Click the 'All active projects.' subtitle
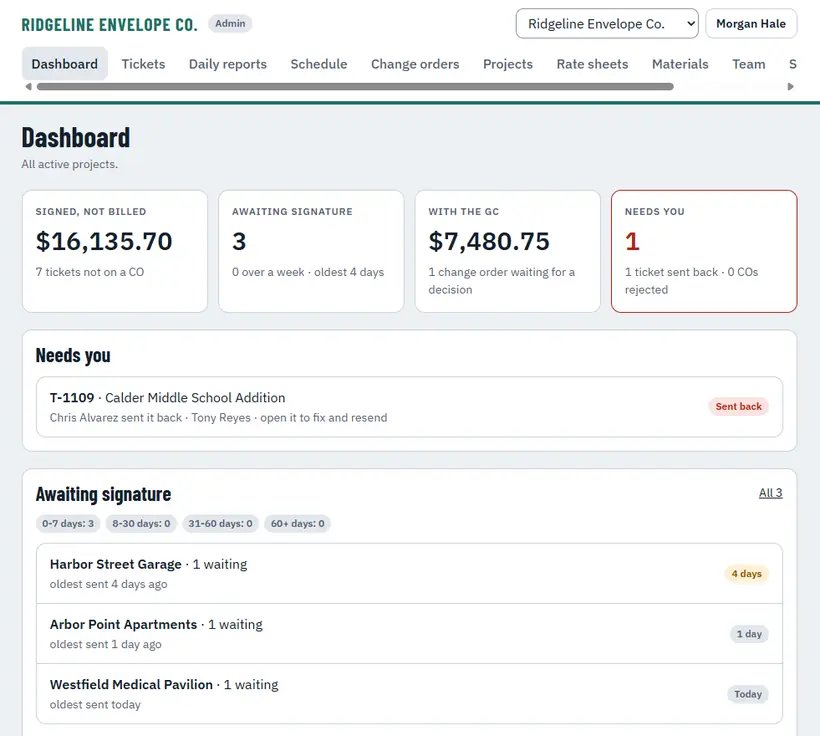Viewport: 820px width, 736px height. click(x=70, y=164)
